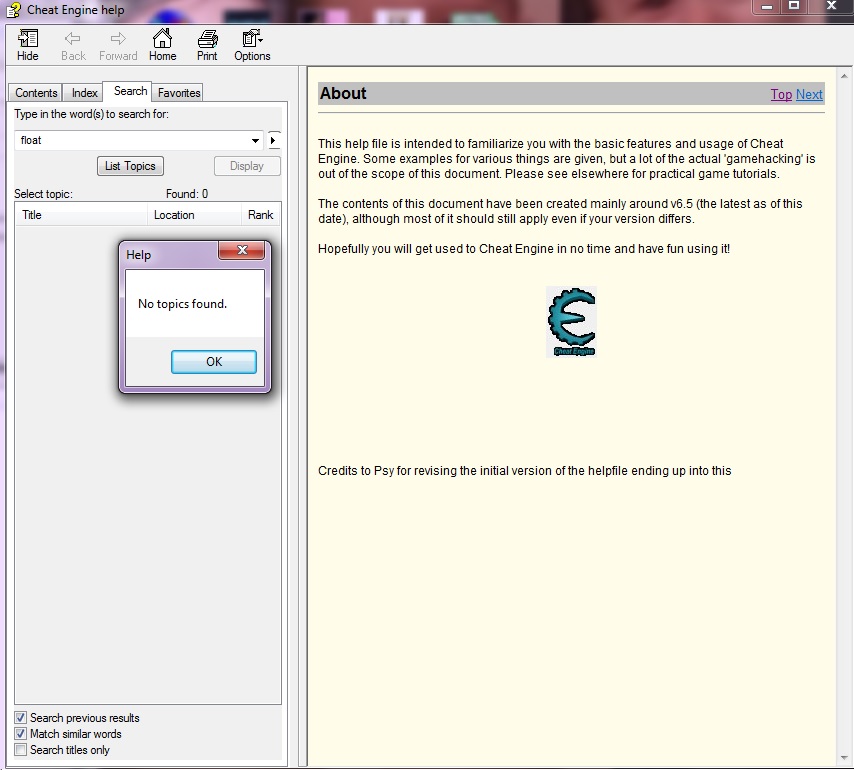Switch to the Favorites tab
This screenshot has height=770, width=854.
177,92
